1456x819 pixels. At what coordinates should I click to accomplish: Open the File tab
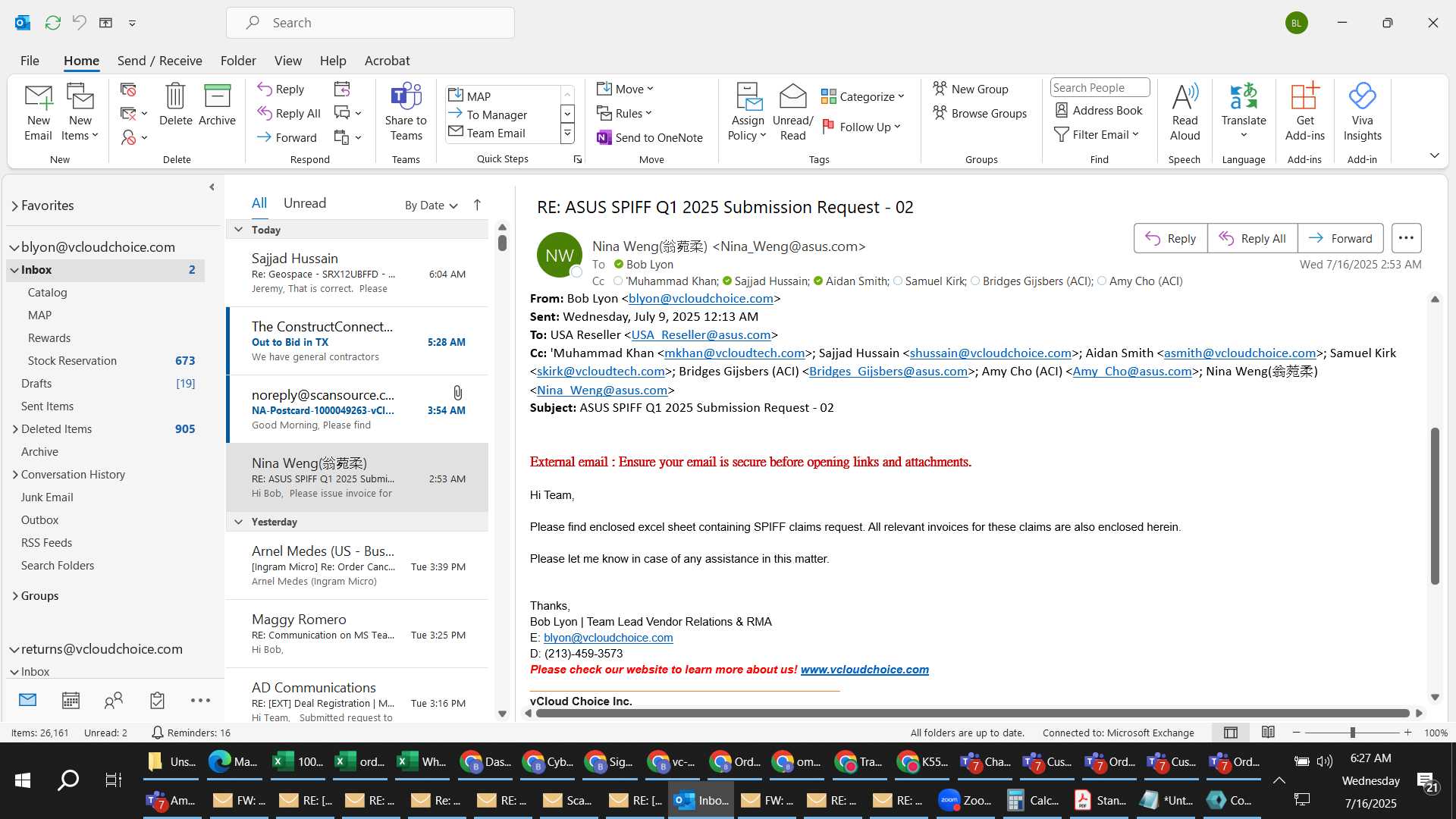[x=30, y=61]
